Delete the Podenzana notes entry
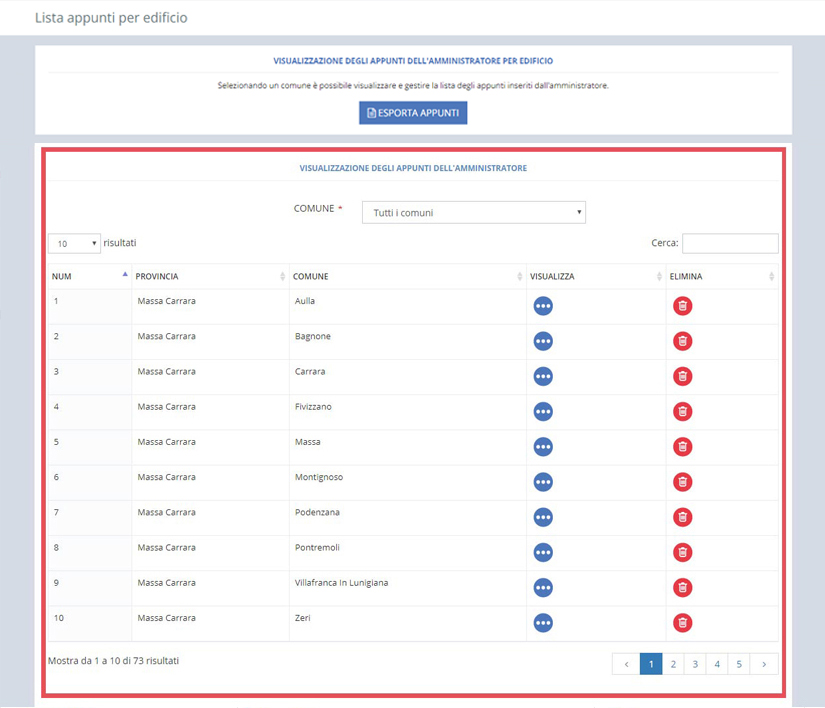 [x=682, y=518]
